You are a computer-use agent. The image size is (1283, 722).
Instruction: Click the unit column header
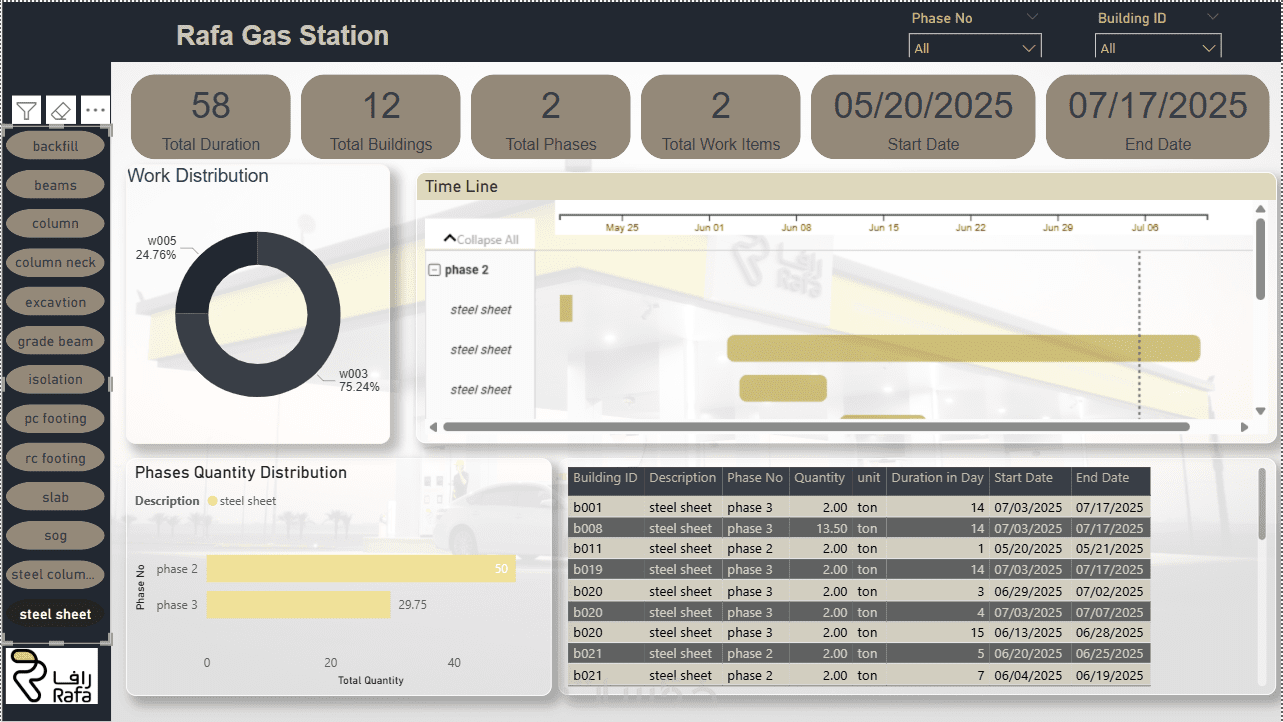point(869,479)
